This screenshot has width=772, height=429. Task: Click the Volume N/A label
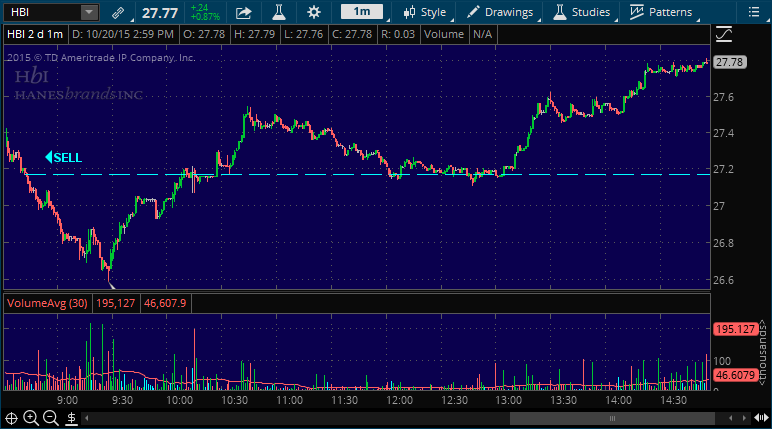(x=458, y=34)
